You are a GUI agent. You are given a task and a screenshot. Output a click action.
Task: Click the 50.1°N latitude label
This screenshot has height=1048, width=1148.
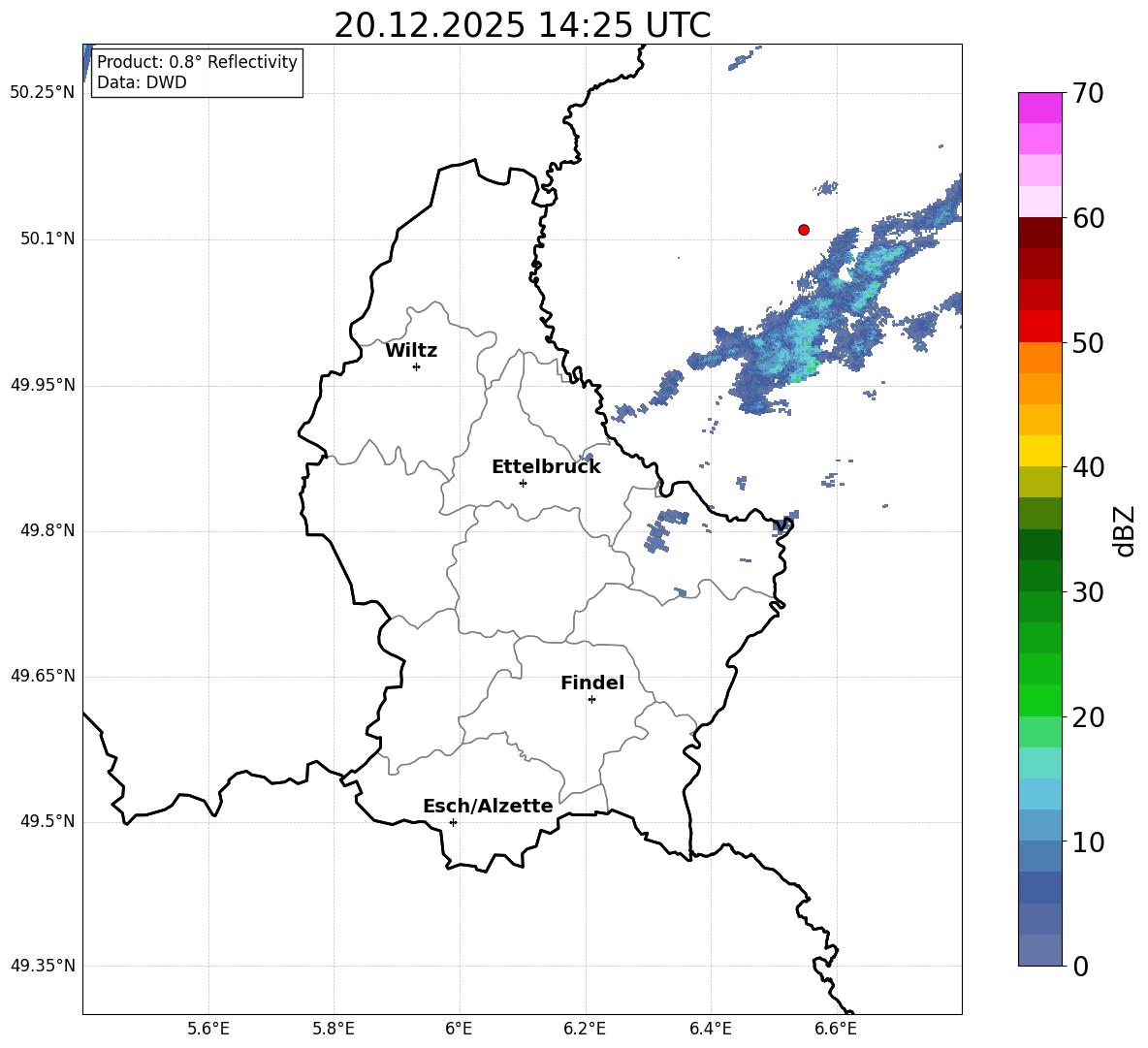(x=48, y=239)
